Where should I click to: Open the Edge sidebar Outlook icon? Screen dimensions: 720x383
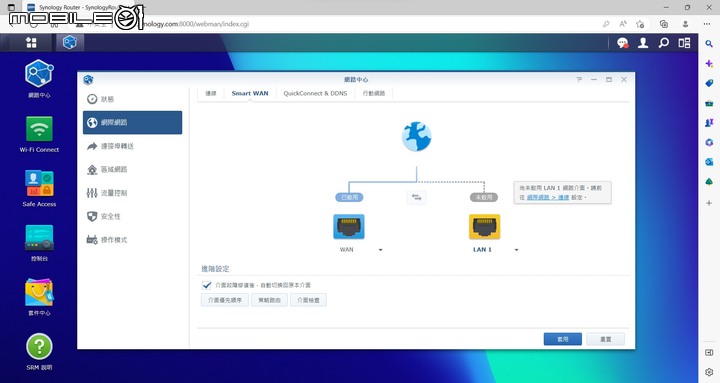coord(709,162)
